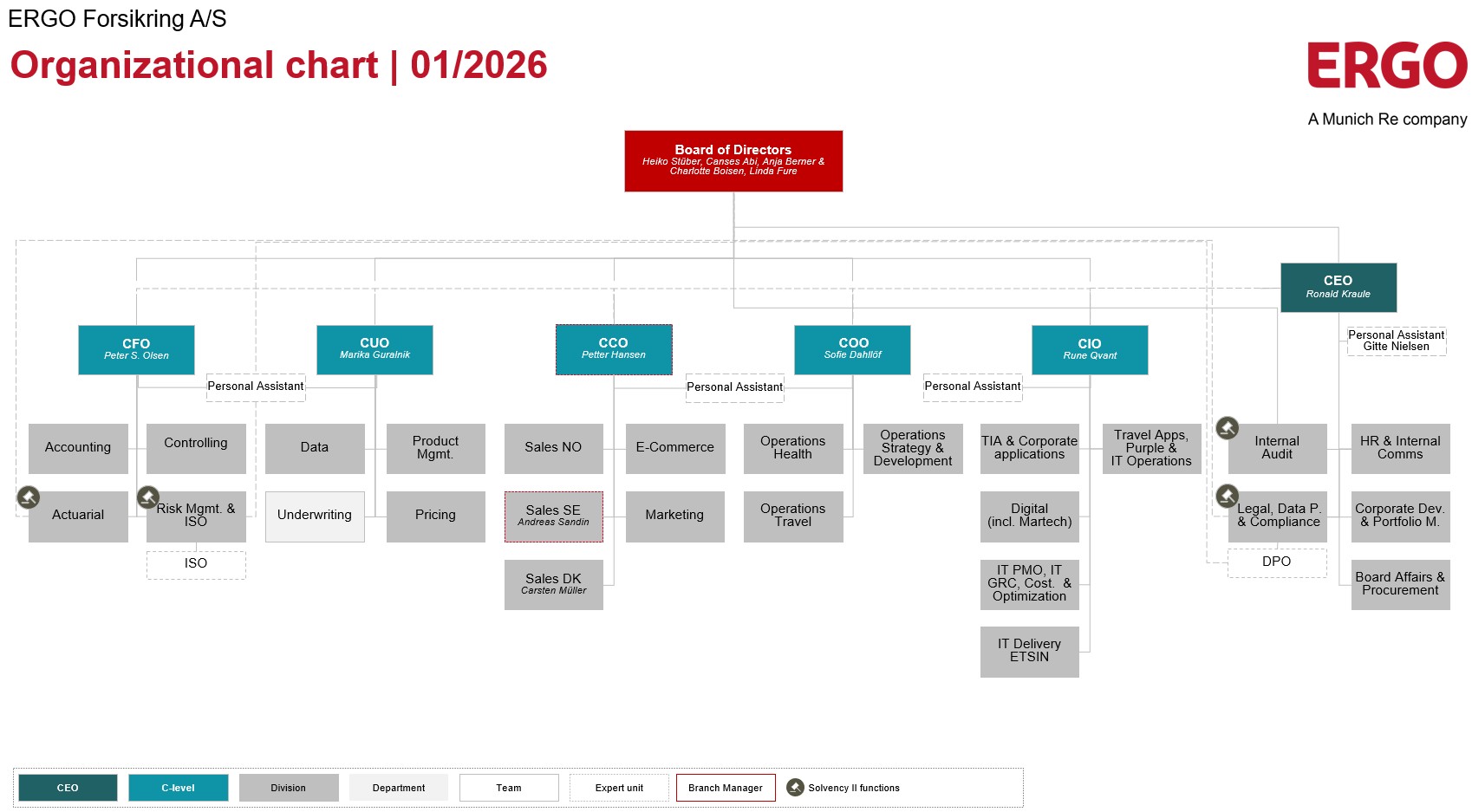Select the CEO Ronald Kraule box
This screenshot has height=812, width=1472.
(1338, 288)
